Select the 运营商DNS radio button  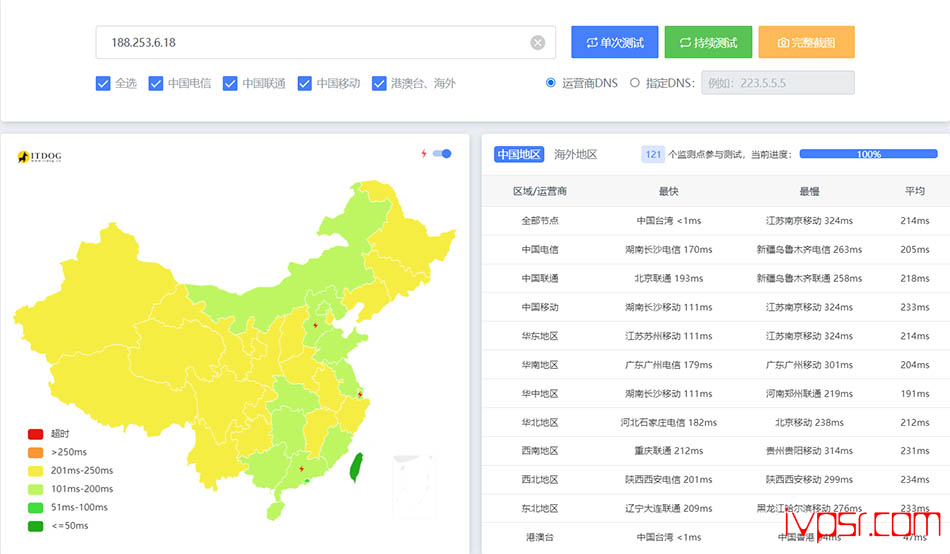click(551, 83)
